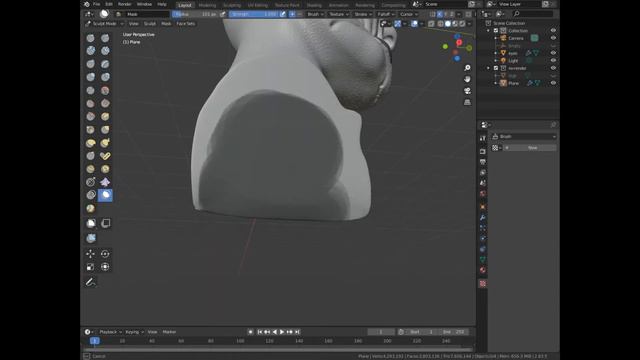Select the Draw Sharp brush

click(105, 38)
